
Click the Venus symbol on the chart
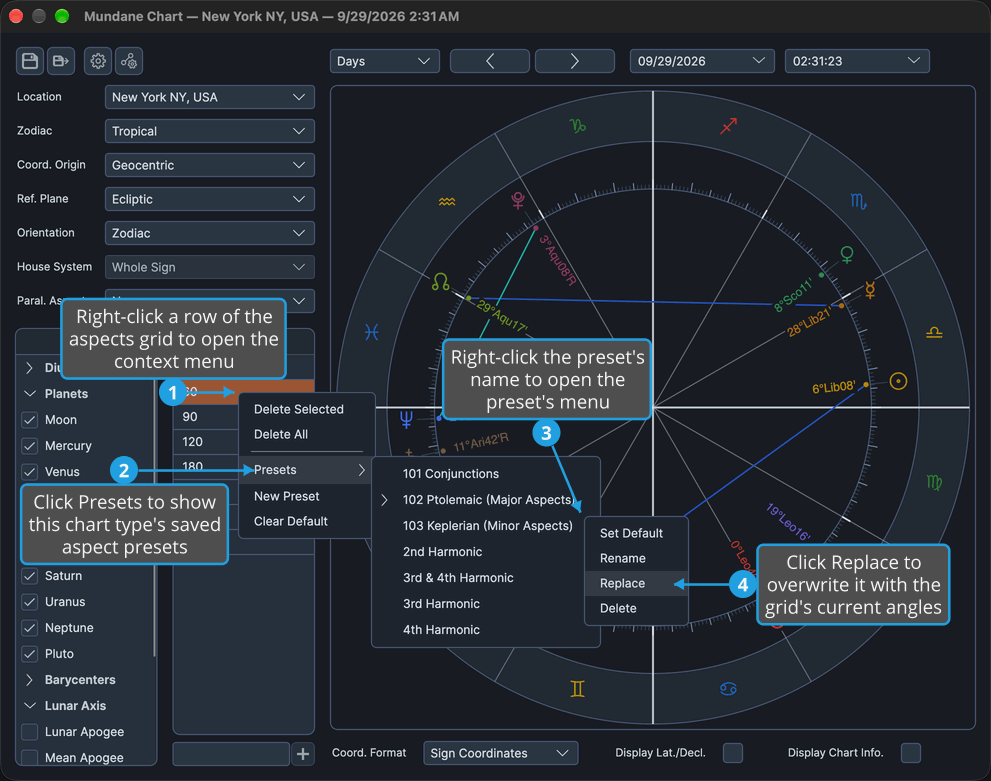pyautogui.click(x=847, y=255)
